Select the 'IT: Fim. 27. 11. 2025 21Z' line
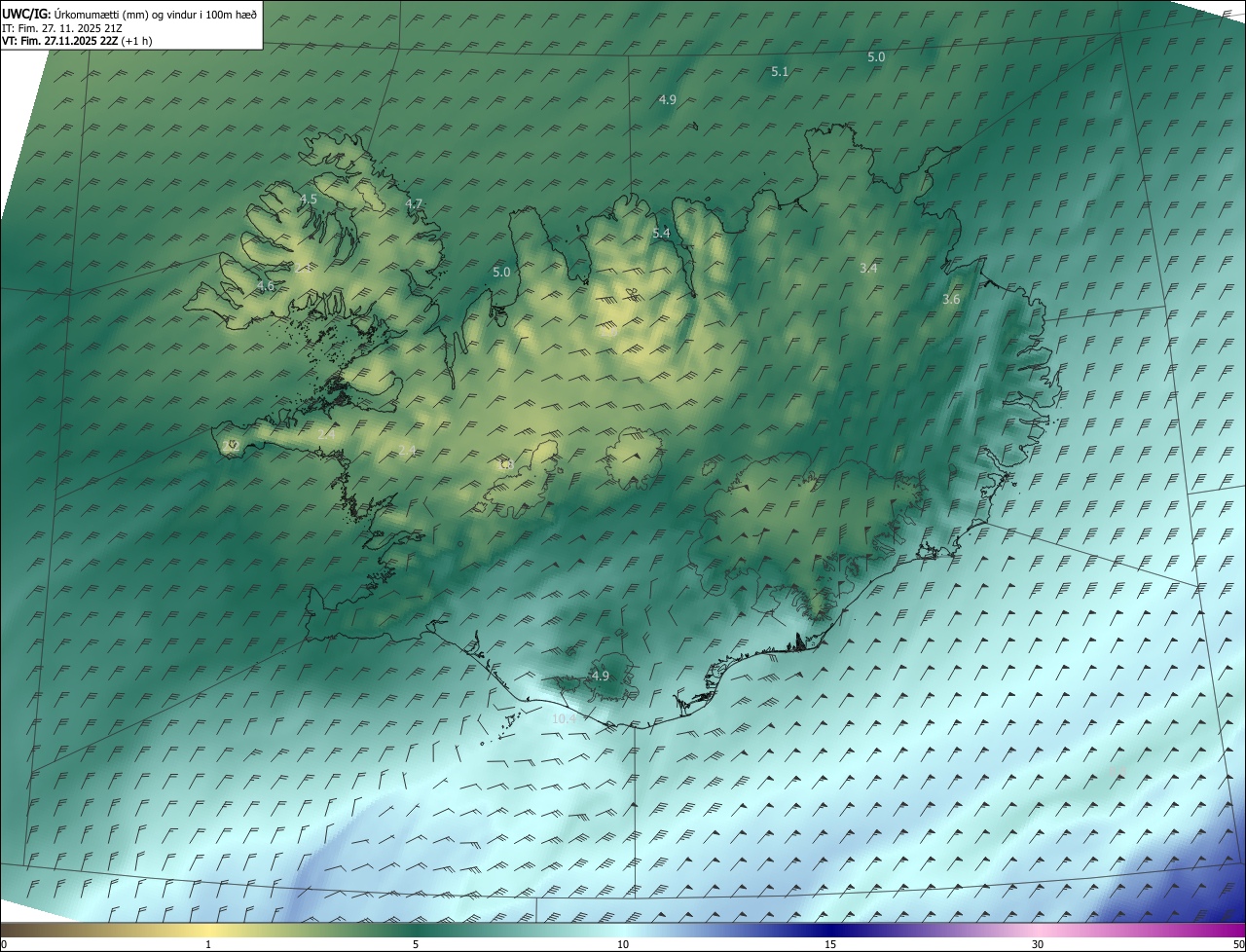This screenshot has width=1246, height=952. coord(64,27)
